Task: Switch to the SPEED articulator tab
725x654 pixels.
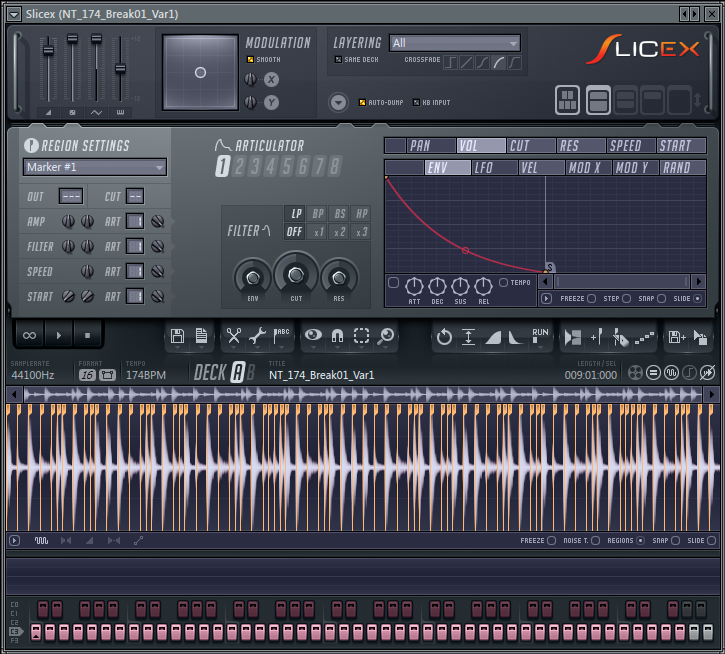Action: click(x=631, y=146)
